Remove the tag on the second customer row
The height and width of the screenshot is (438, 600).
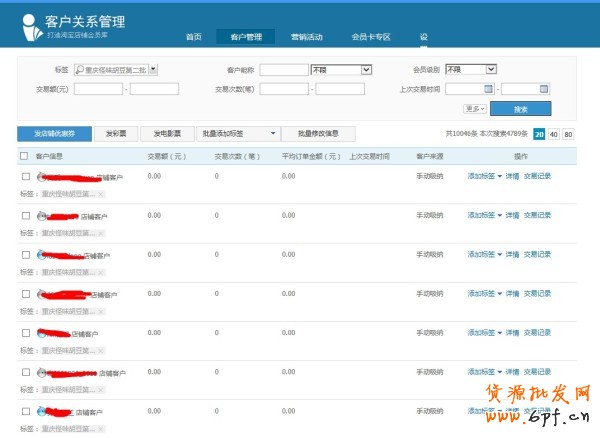(100, 233)
